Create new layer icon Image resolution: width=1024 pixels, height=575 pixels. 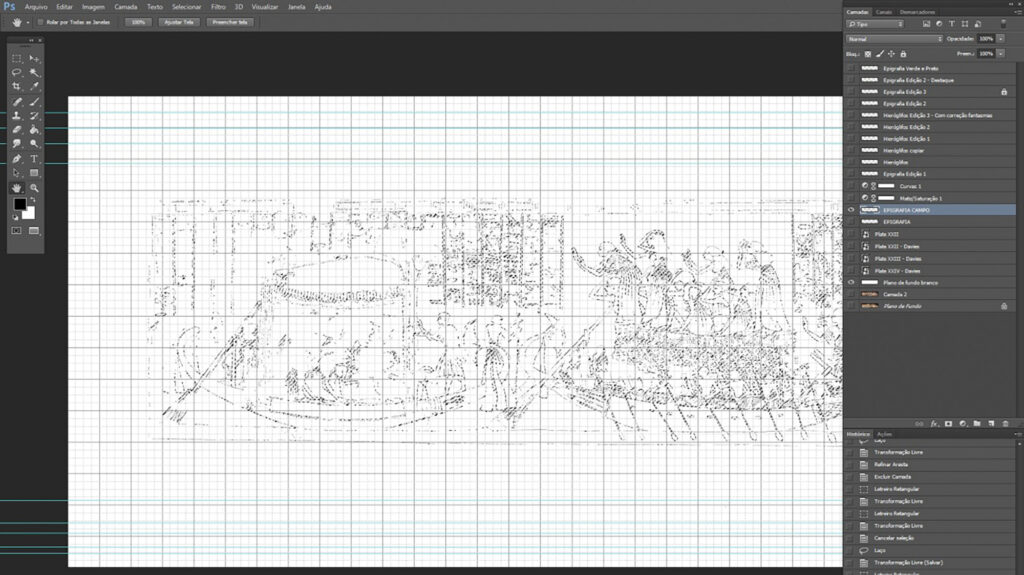tap(991, 424)
